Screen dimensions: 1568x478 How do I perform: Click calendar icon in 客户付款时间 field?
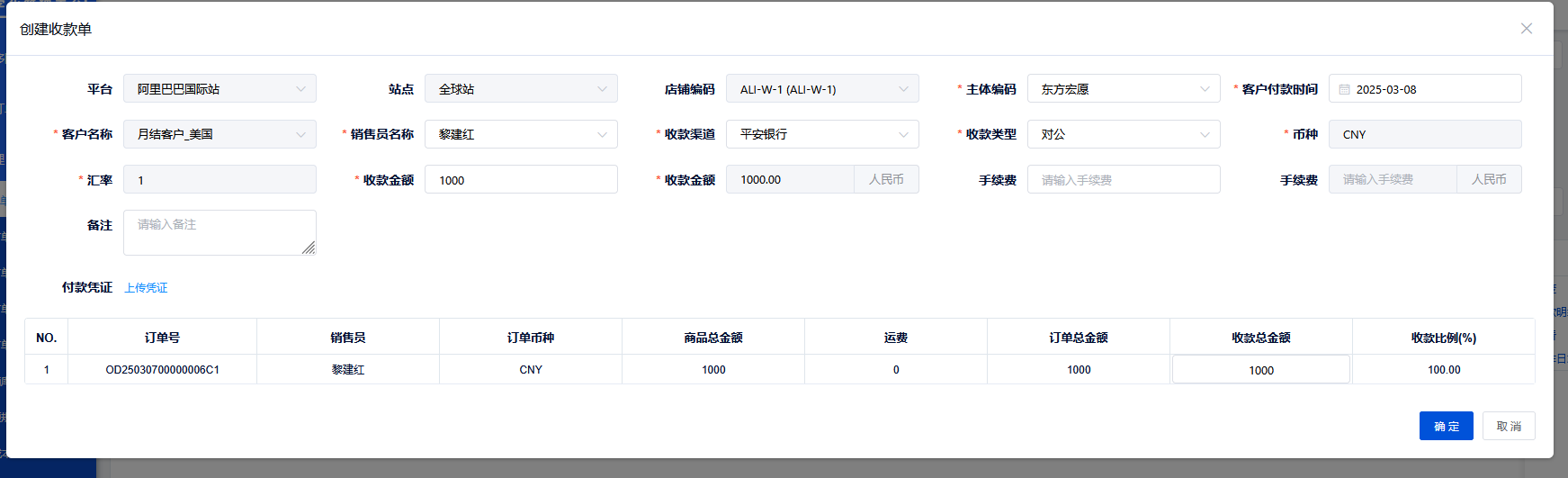pos(1344,89)
